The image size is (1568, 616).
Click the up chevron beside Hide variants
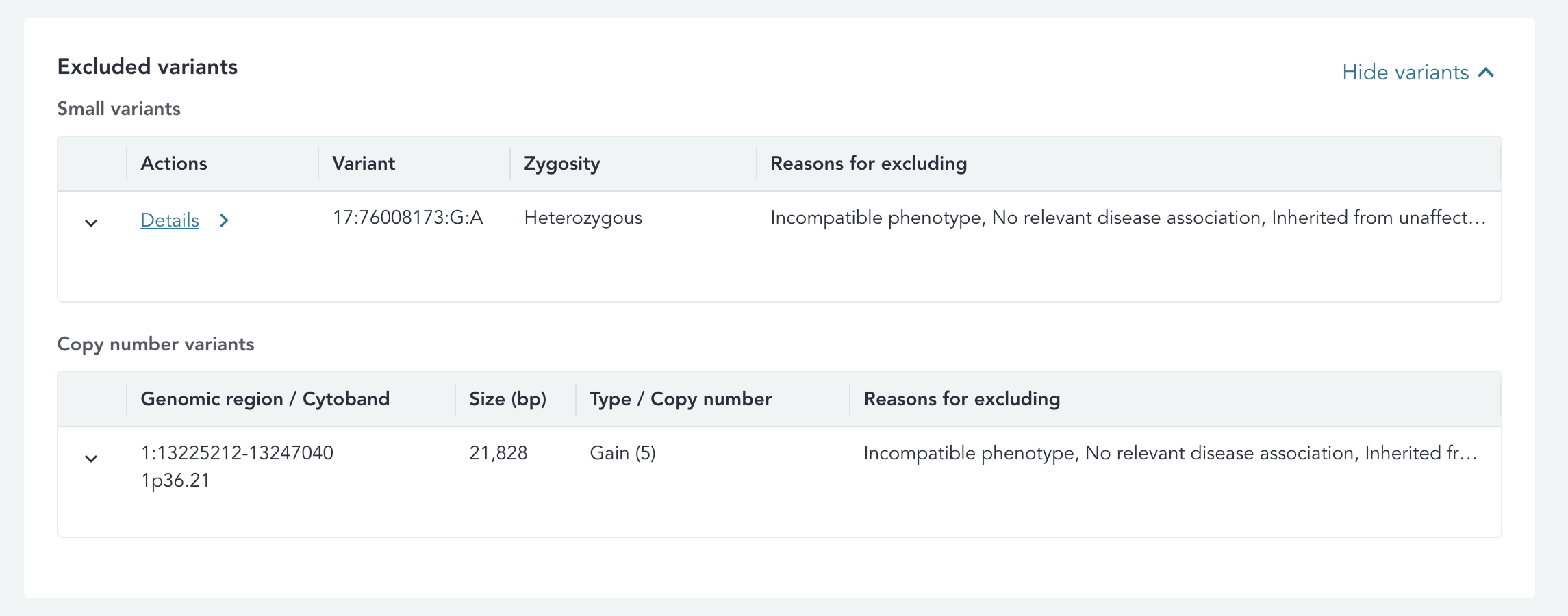pyautogui.click(x=1486, y=73)
